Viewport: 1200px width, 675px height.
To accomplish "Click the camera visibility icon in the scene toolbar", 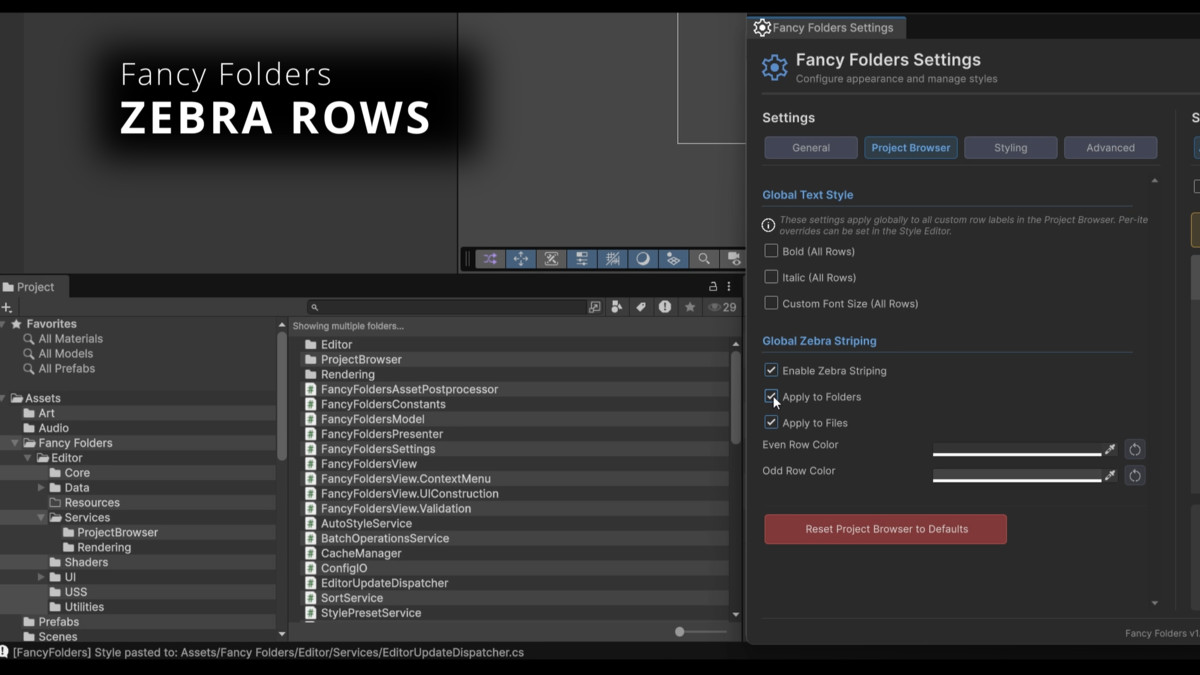I will tap(733, 259).
